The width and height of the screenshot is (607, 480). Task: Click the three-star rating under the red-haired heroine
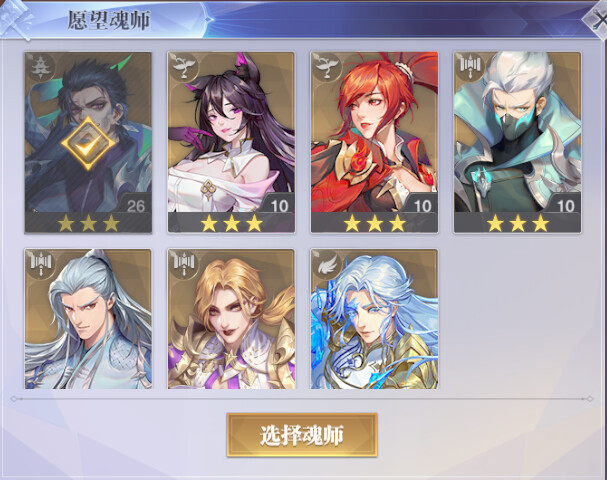tap(374, 223)
